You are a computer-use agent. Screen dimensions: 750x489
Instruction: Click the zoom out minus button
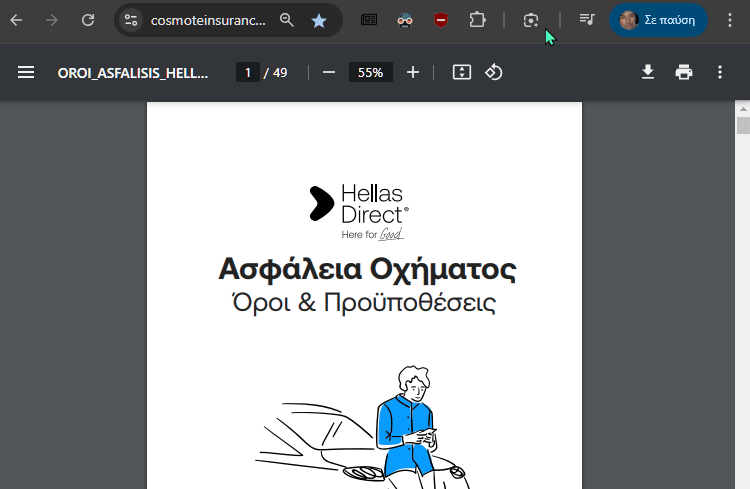328,72
